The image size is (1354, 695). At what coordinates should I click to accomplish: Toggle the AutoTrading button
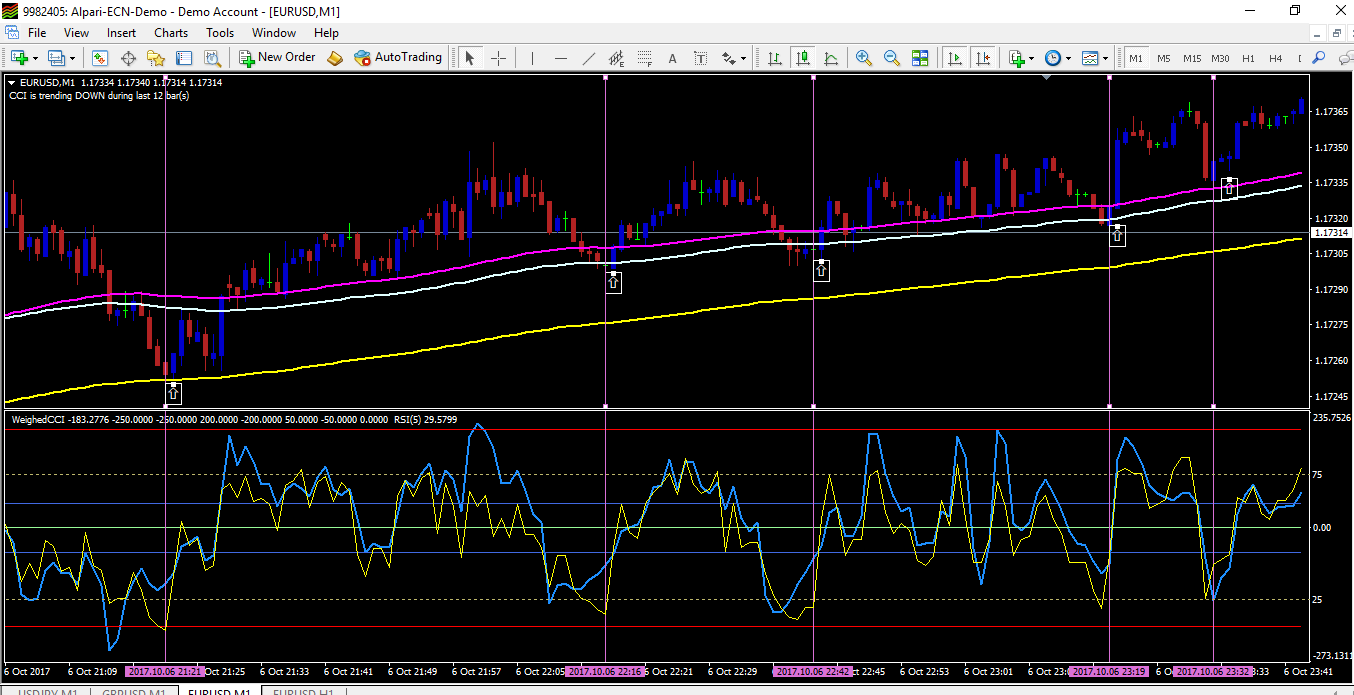click(x=398, y=58)
